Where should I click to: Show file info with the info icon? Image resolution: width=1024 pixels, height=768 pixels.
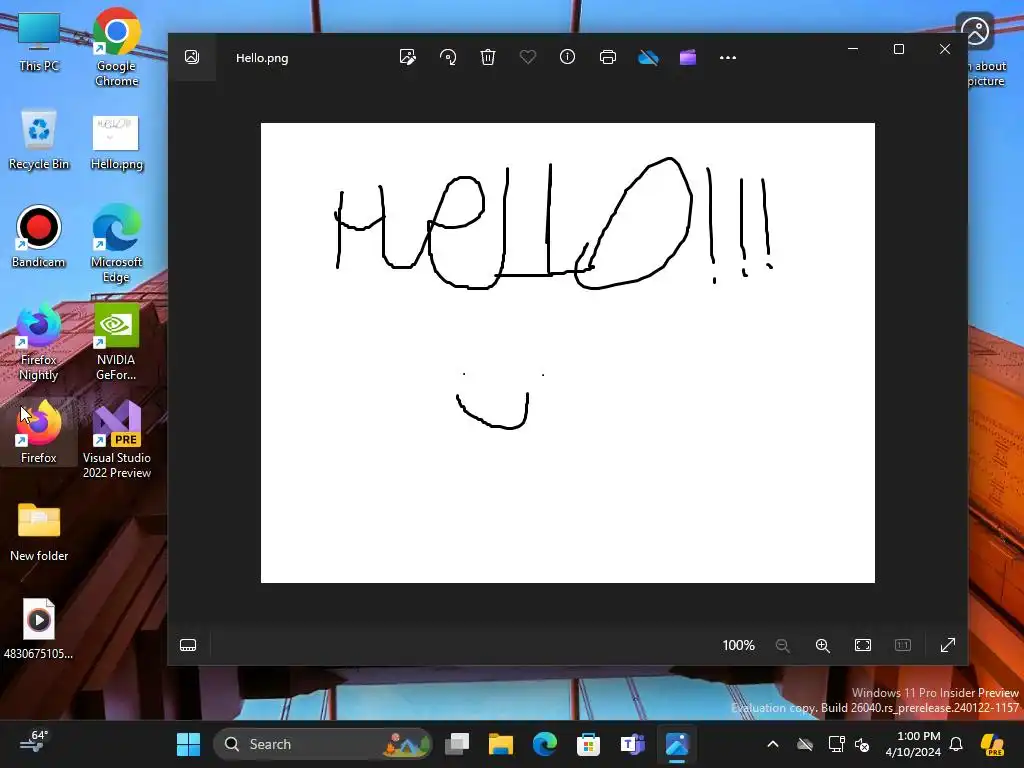[568, 57]
